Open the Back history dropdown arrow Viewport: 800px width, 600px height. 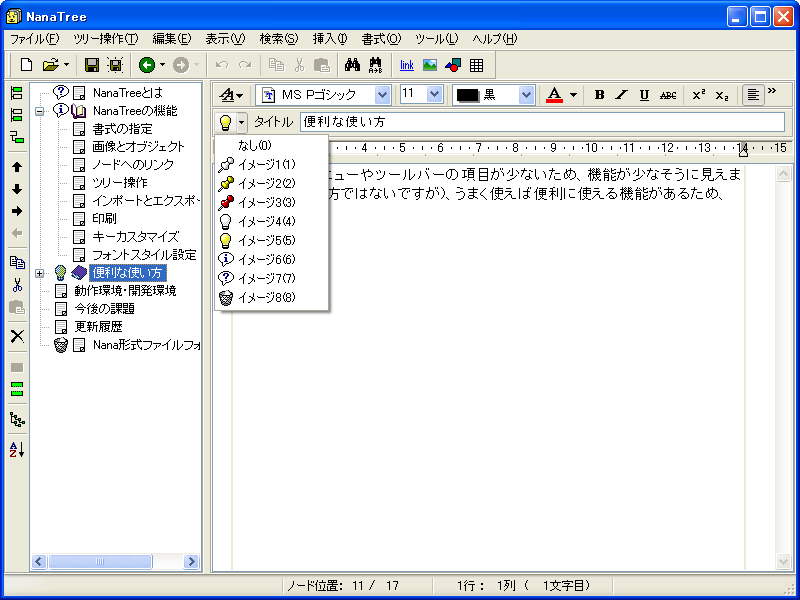162,65
